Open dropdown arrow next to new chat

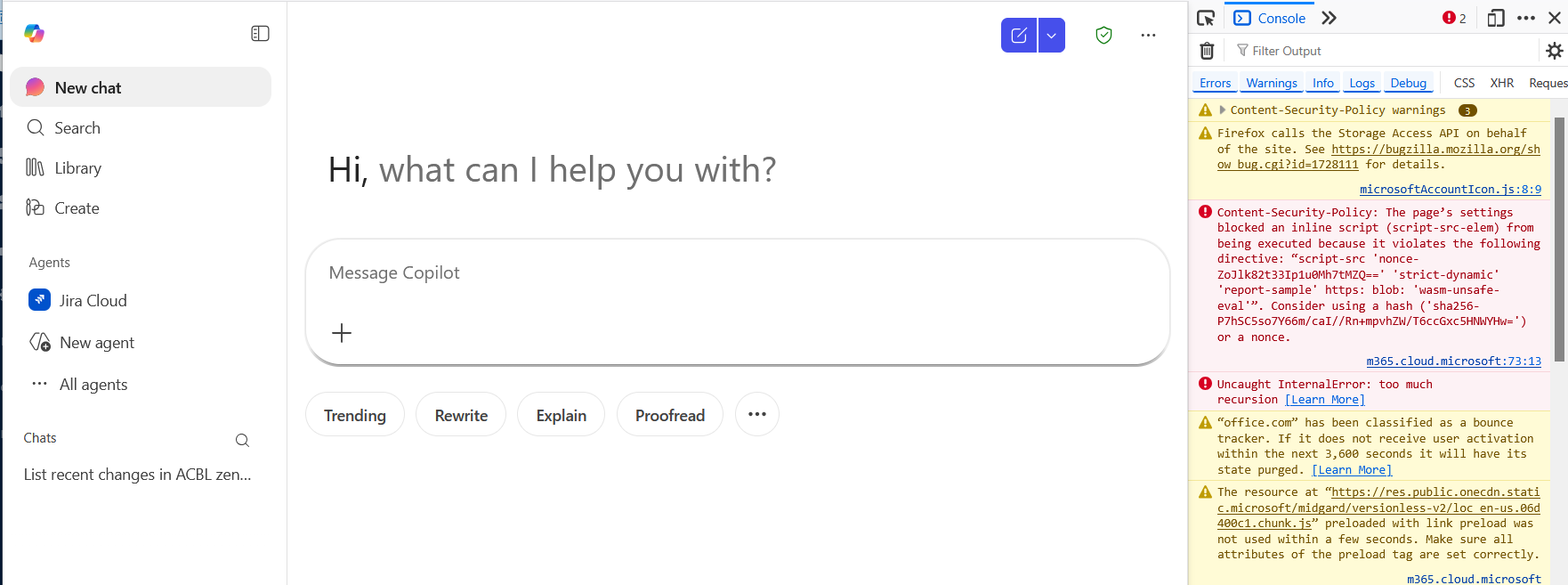[x=1051, y=36]
